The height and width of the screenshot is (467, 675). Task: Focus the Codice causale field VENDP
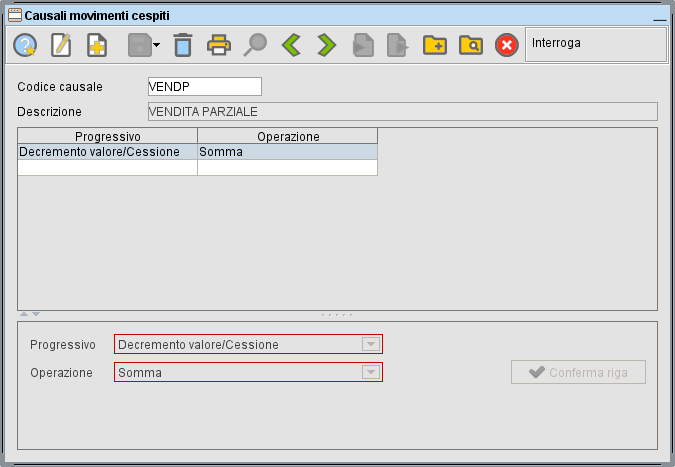(x=204, y=87)
